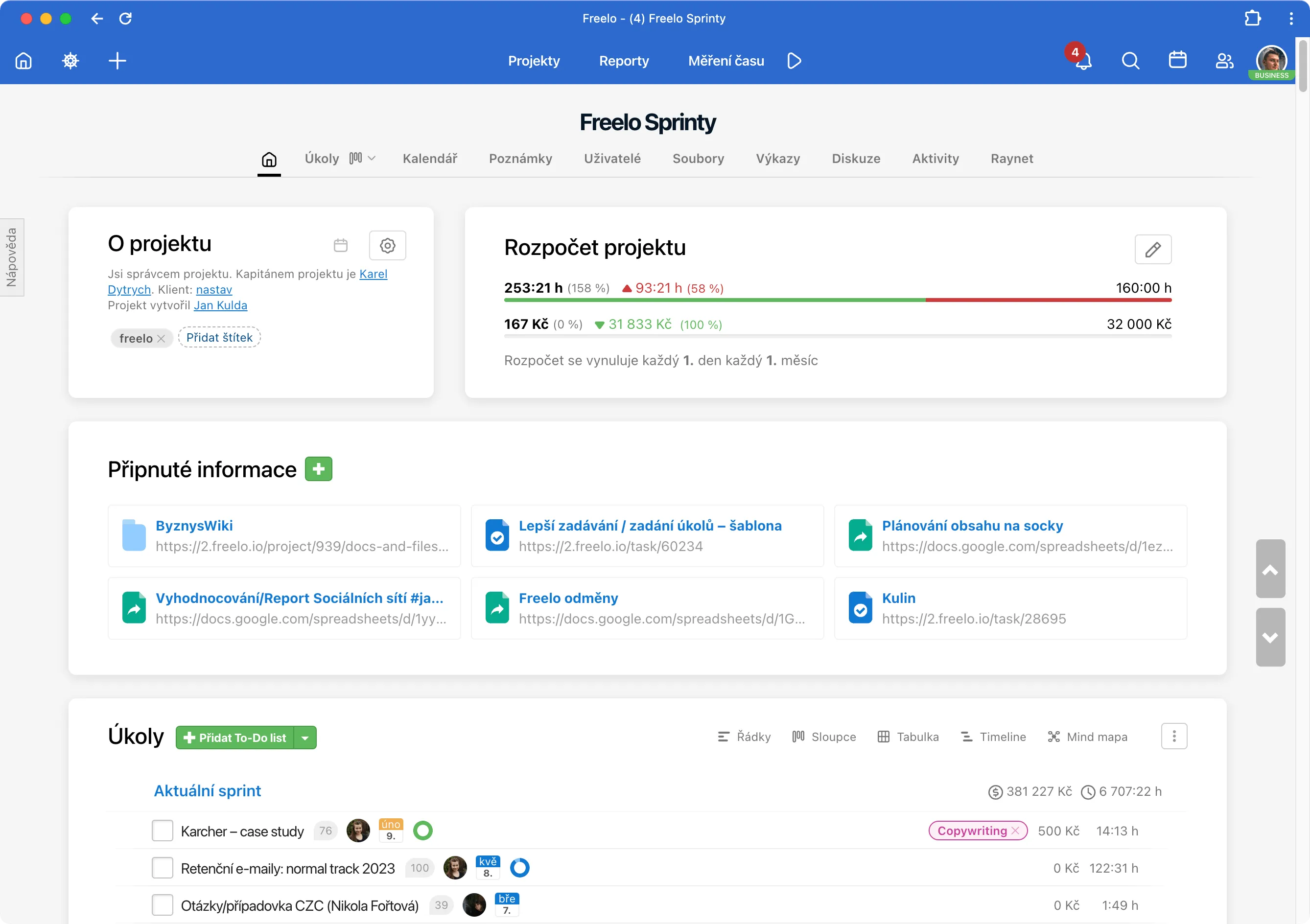Screen dimensions: 1310x924
Task: Click the hours budget progress bar
Action: coord(838,300)
